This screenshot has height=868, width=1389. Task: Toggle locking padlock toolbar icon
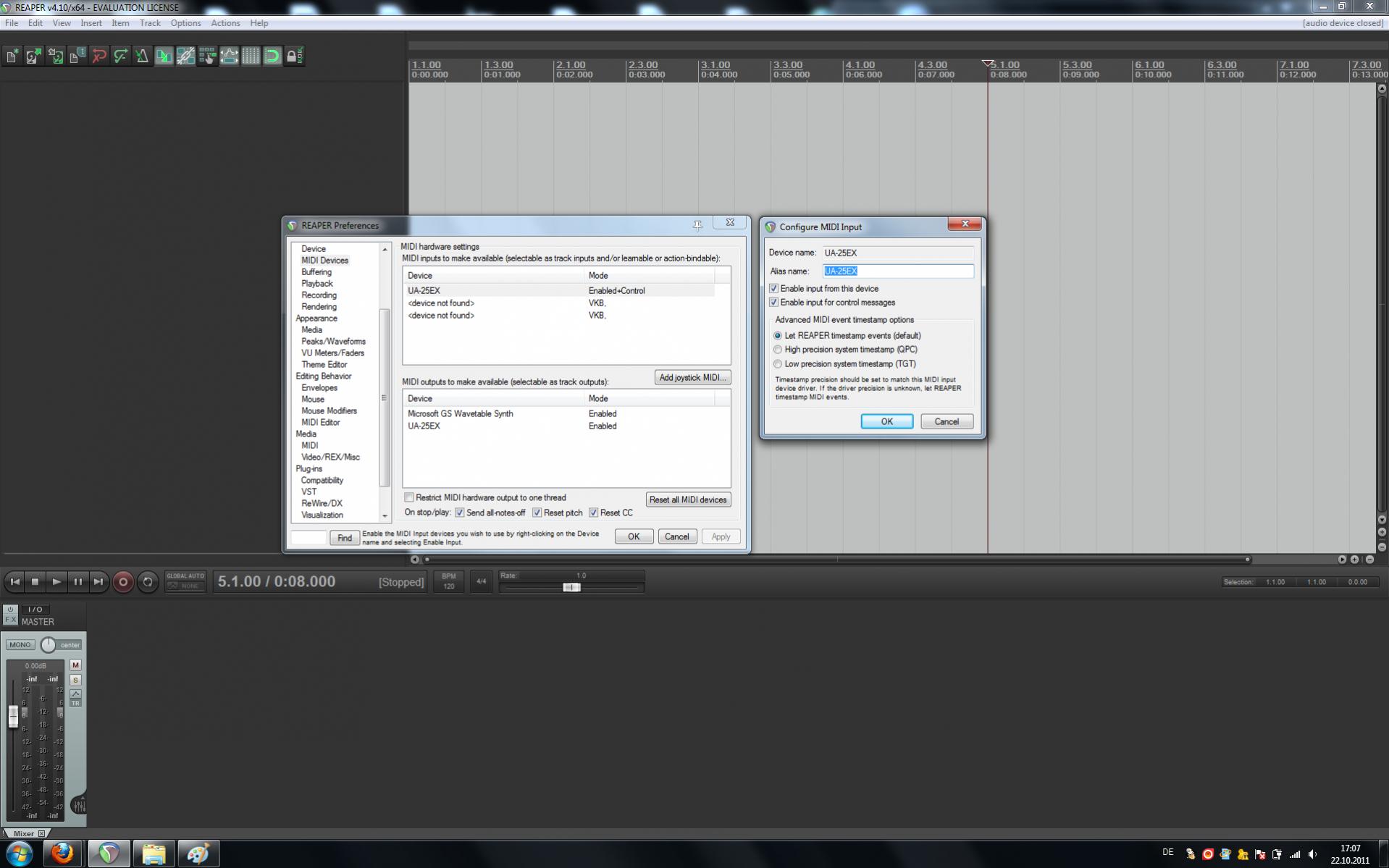(x=295, y=56)
